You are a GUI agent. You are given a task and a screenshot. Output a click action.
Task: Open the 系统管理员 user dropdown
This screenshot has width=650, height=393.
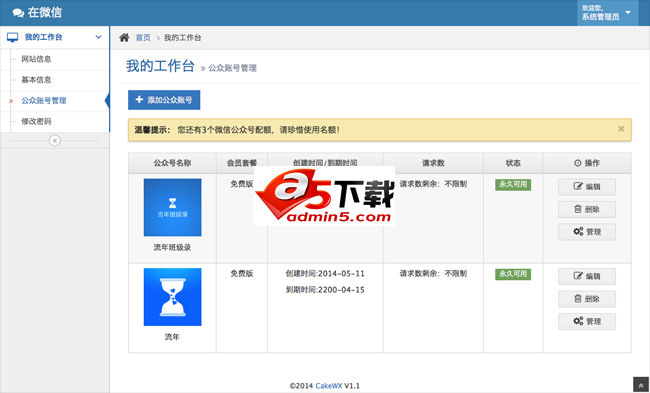[x=607, y=13]
